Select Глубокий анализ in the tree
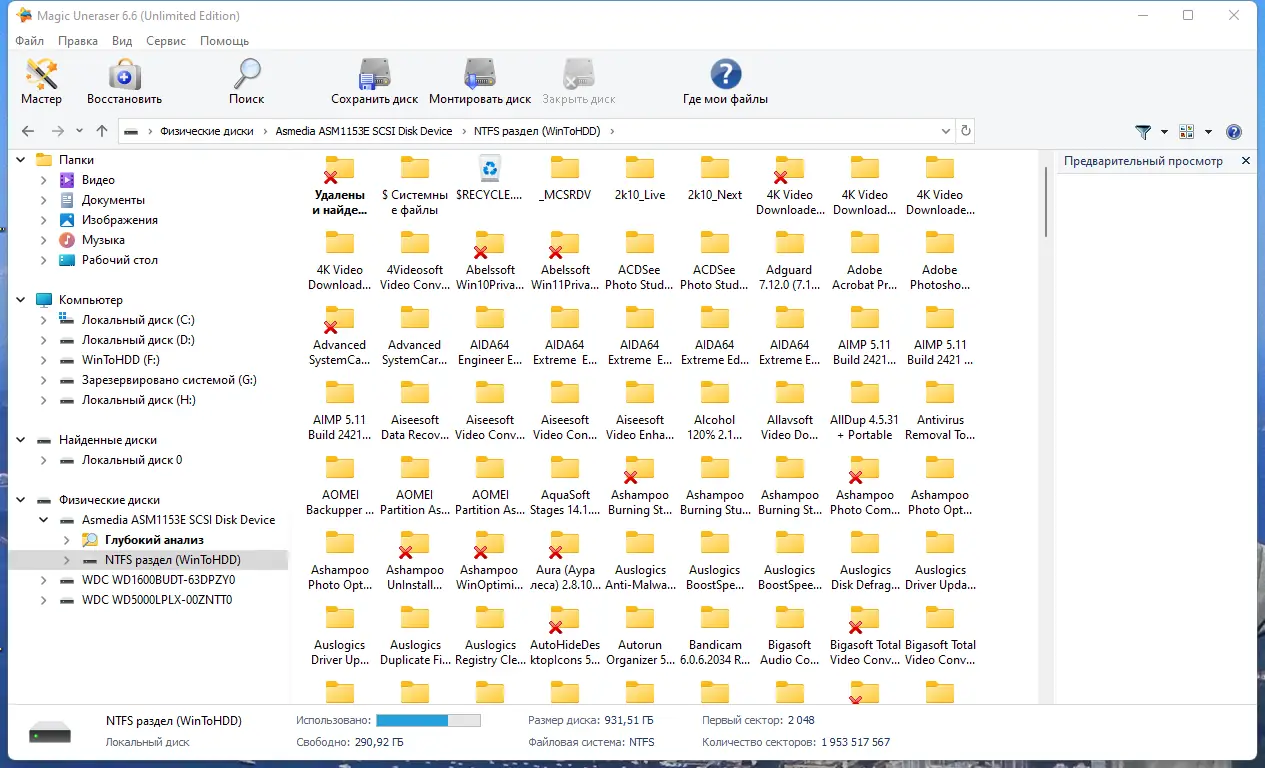1265x768 pixels. click(153, 540)
